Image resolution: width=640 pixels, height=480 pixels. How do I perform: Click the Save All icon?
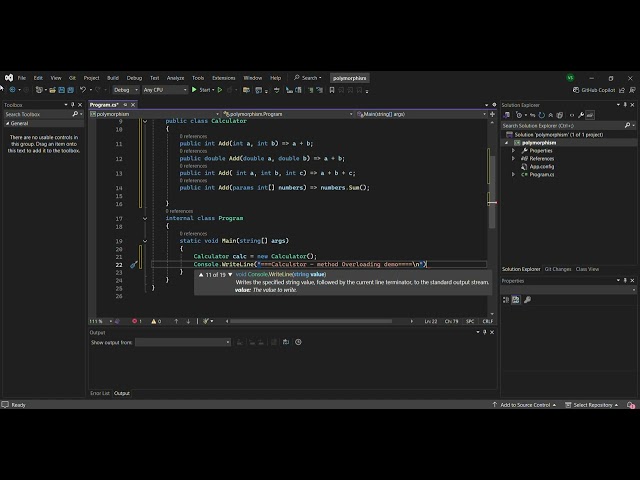pyautogui.click(x=71, y=90)
